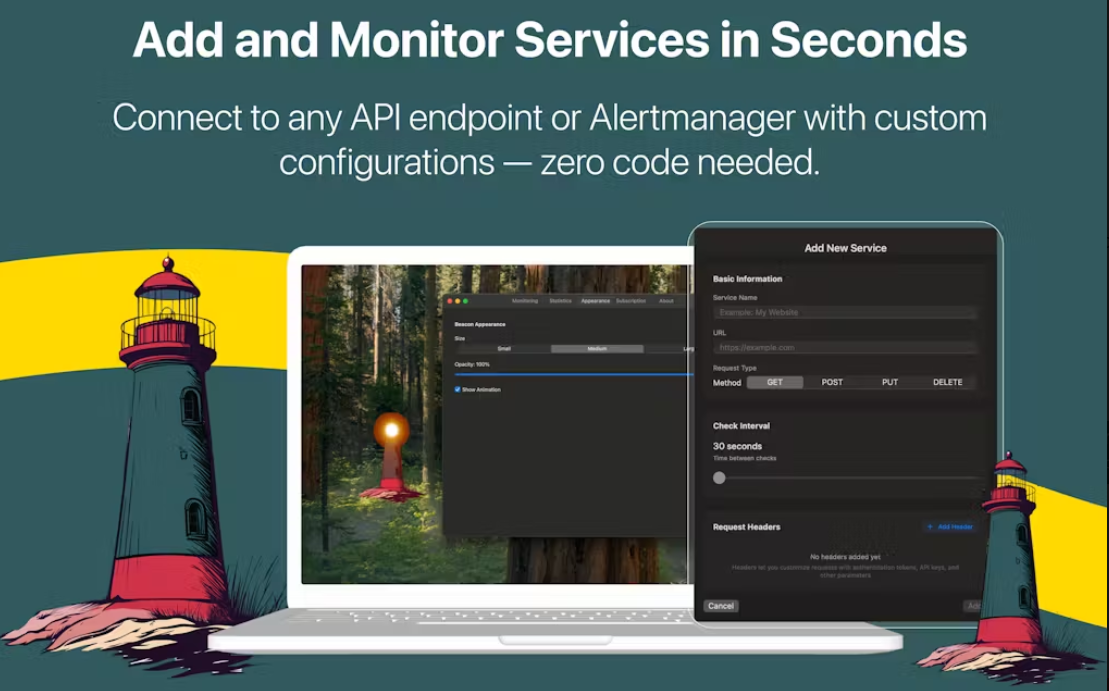Choose Small beacon size
Image resolution: width=1109 pixels, height=691 pixels.
(504, 349)
